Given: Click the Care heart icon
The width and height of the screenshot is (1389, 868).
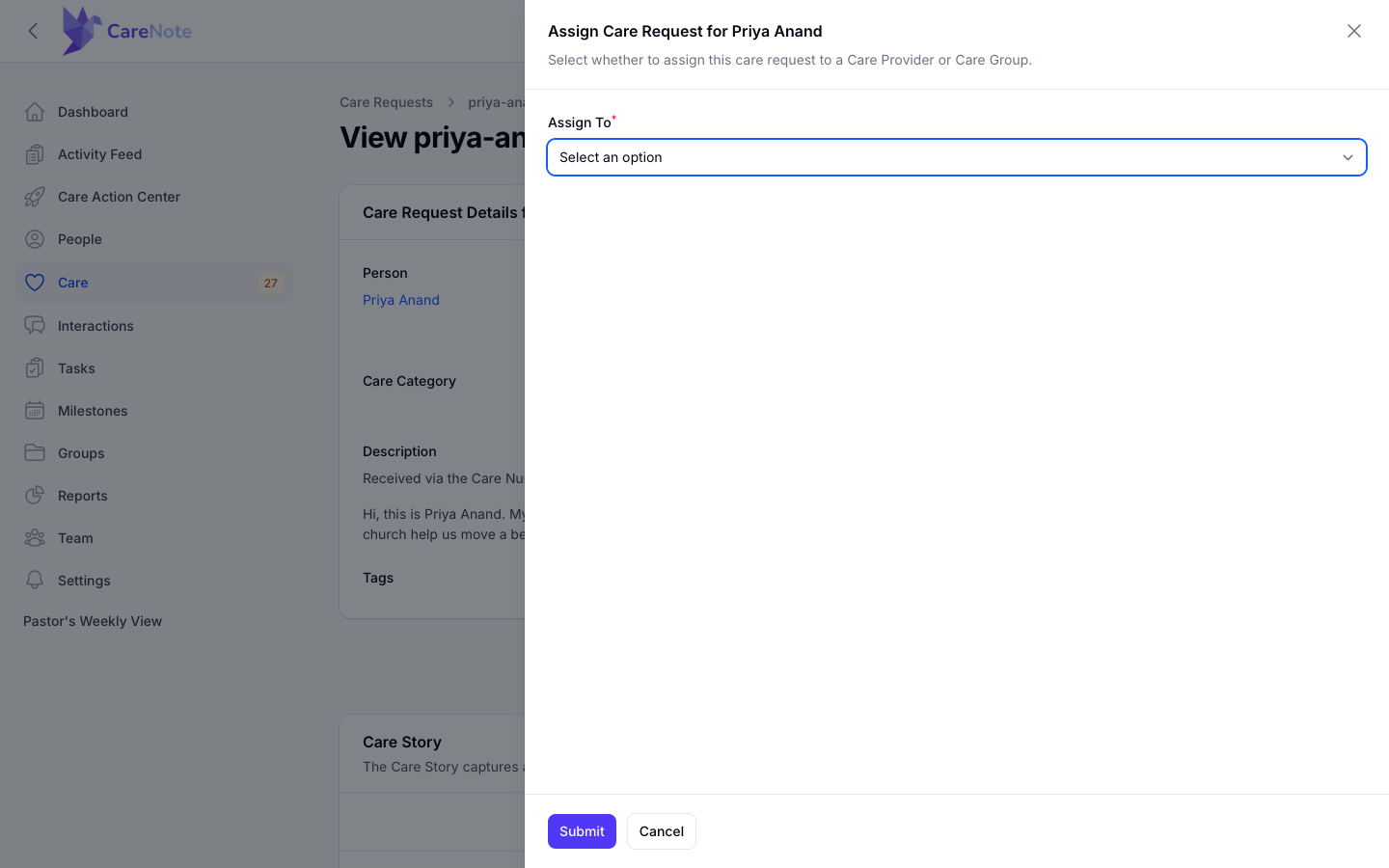Looking at the screenshot, I should tap(35, 283).
